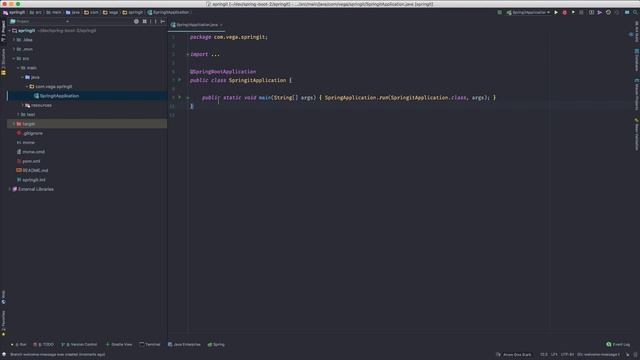Open the TODO tool window tab
The width and height of the screenshot is (640, 360).
[43, 344]
